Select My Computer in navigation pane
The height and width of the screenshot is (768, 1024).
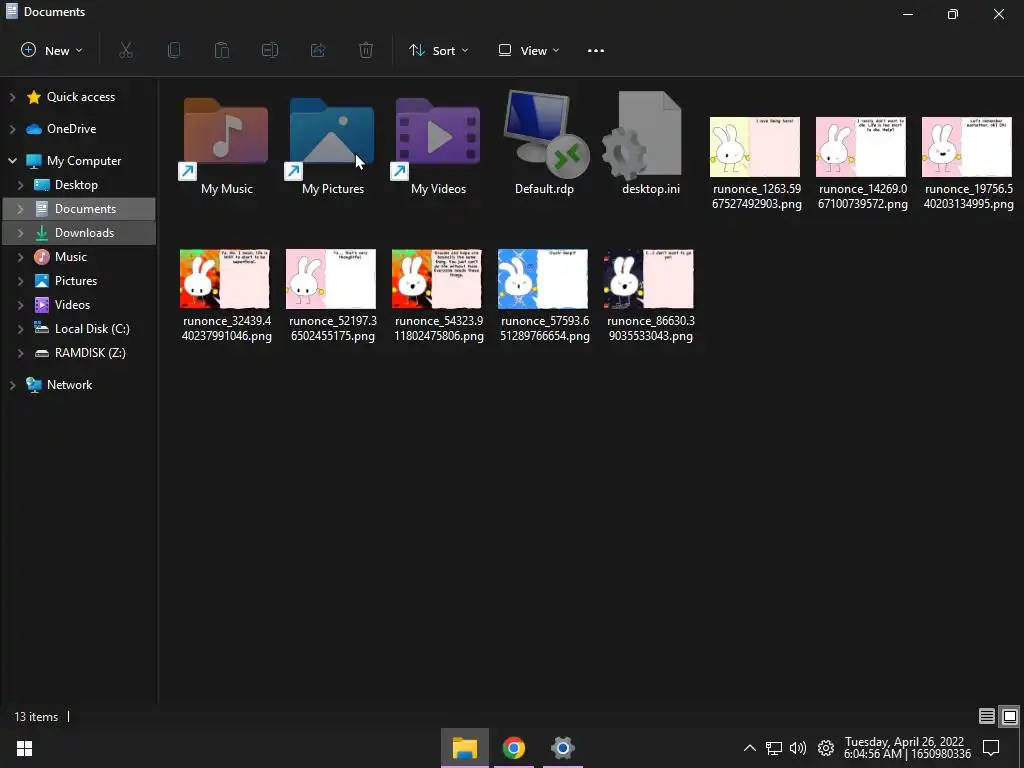pos(84,161)
